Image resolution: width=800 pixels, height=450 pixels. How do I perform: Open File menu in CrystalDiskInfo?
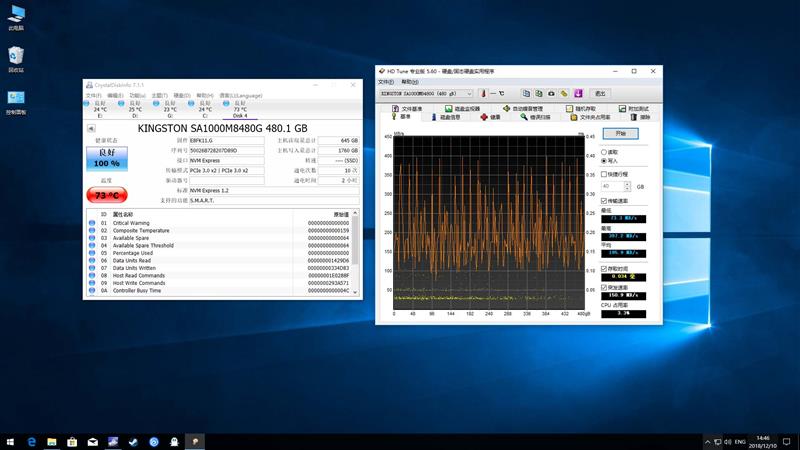pos(93,95)
